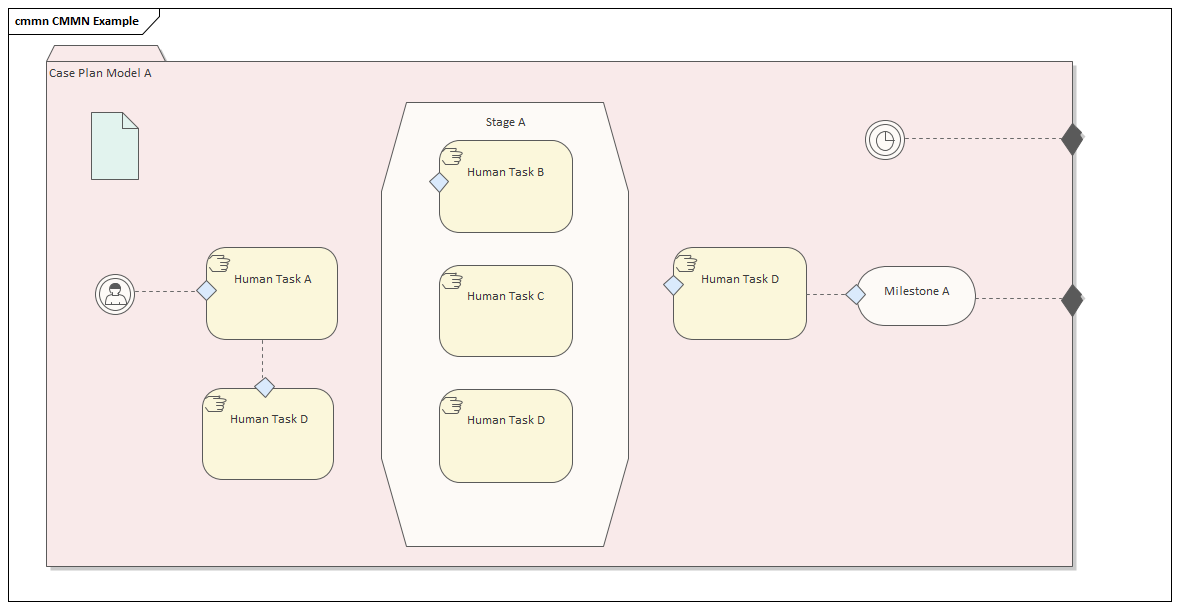This screenshot has height=609, width=1179.
Task: Click the user event listener person icon
Action: [x=115, y=295]
